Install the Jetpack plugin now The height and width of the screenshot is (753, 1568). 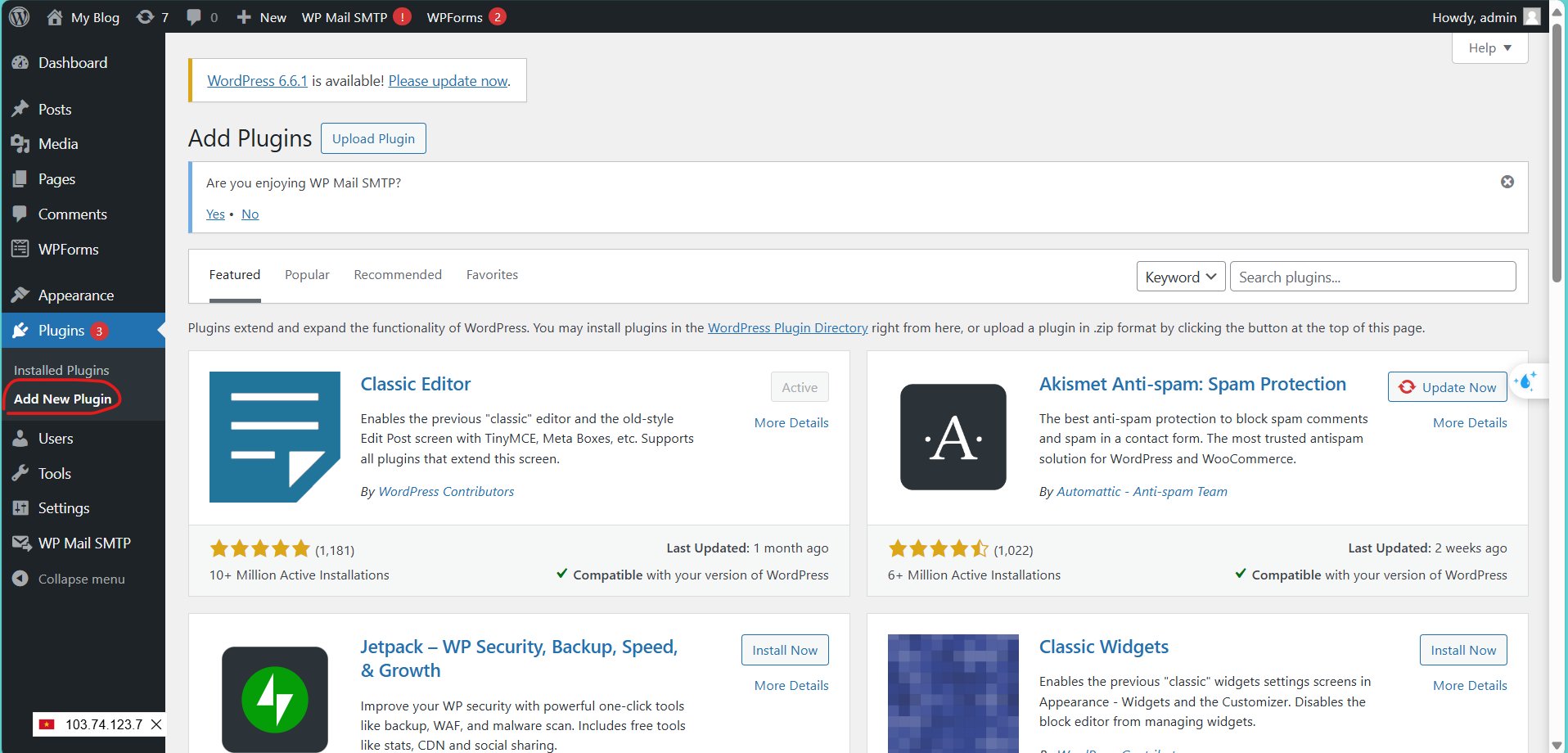(x=785, y=650)
